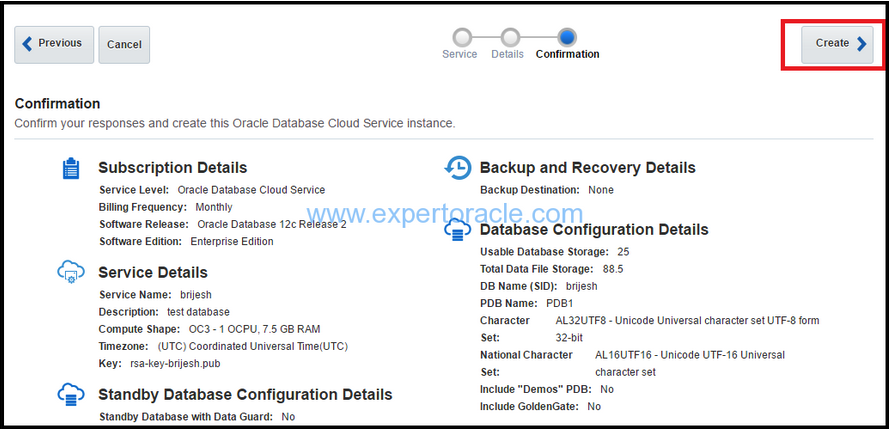Screen dimensions: 889x430
Task: Click the Software Release label
Action: tap(144, 225)
